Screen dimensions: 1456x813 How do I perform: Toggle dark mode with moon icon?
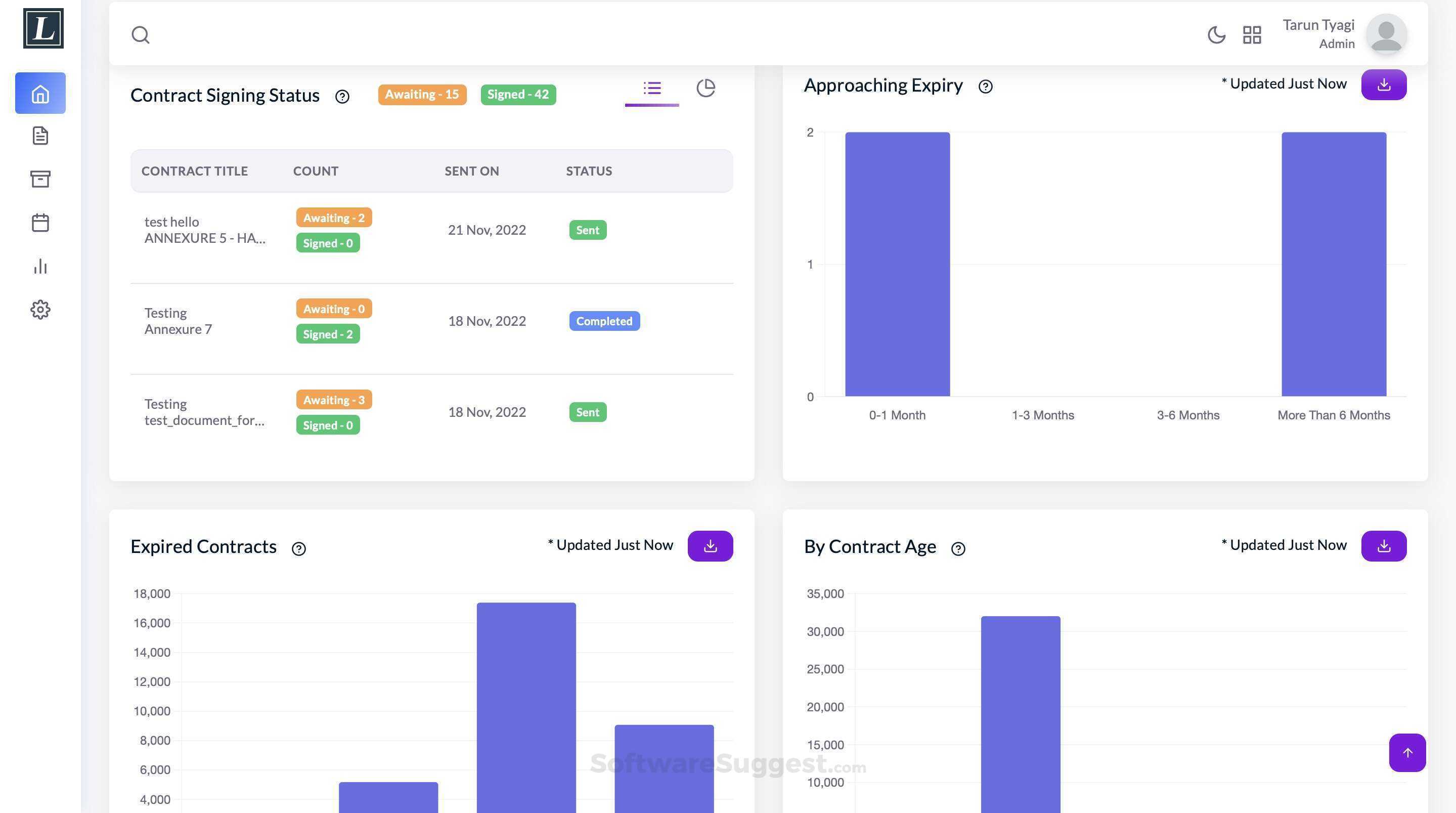pyautogui.click(x=1216, y=35)
